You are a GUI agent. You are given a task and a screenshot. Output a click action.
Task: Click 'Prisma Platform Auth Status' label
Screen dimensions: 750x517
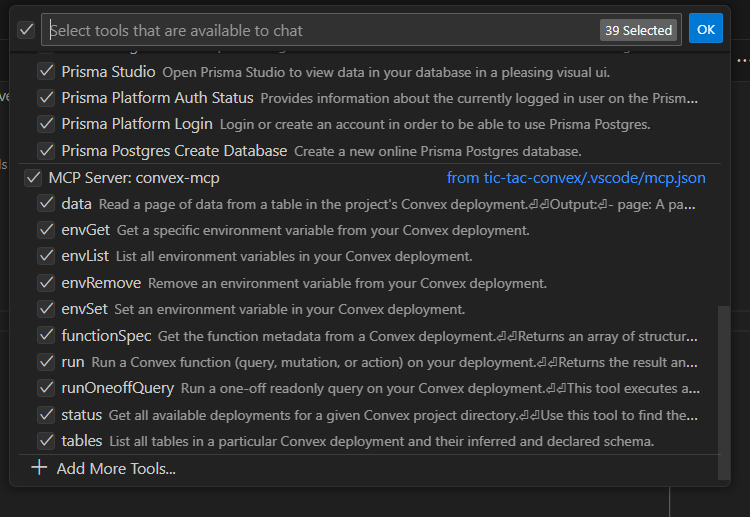[157, 98]
